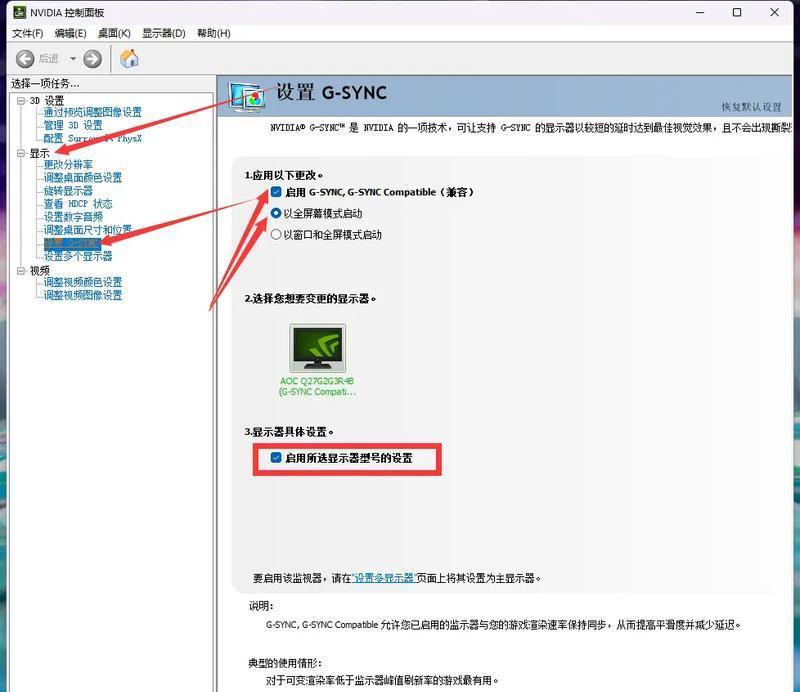Click the Forward arrow toolbar icon

click(x=92, y=59)
